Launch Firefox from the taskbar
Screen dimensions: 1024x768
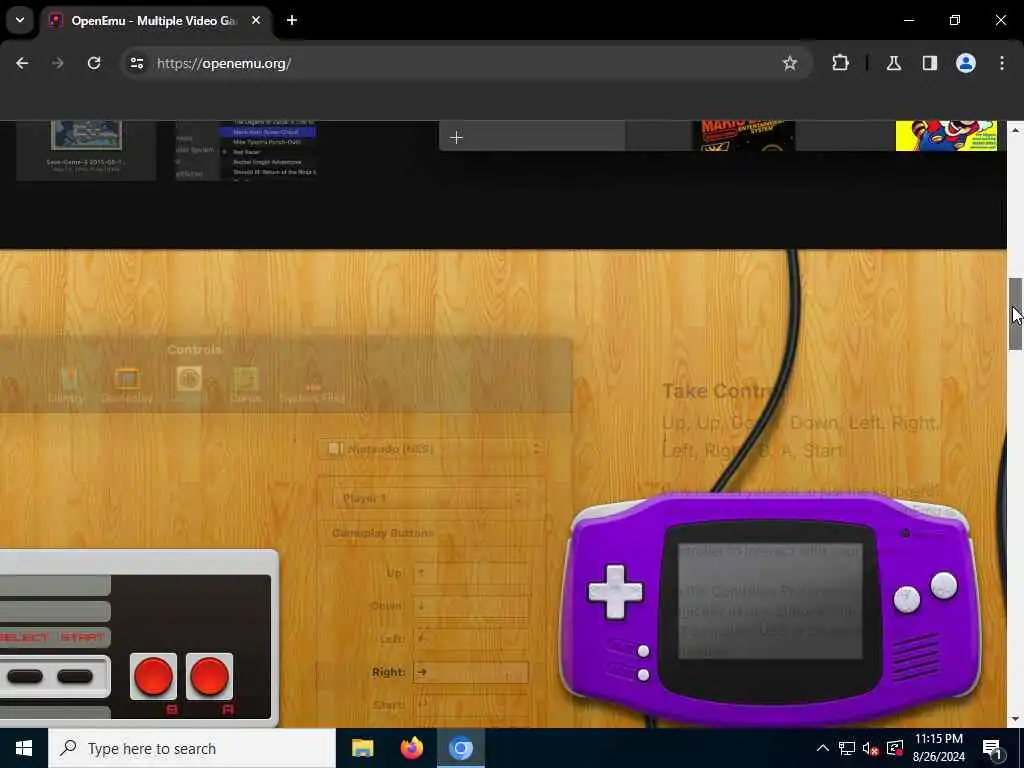(x=411, y=748)
